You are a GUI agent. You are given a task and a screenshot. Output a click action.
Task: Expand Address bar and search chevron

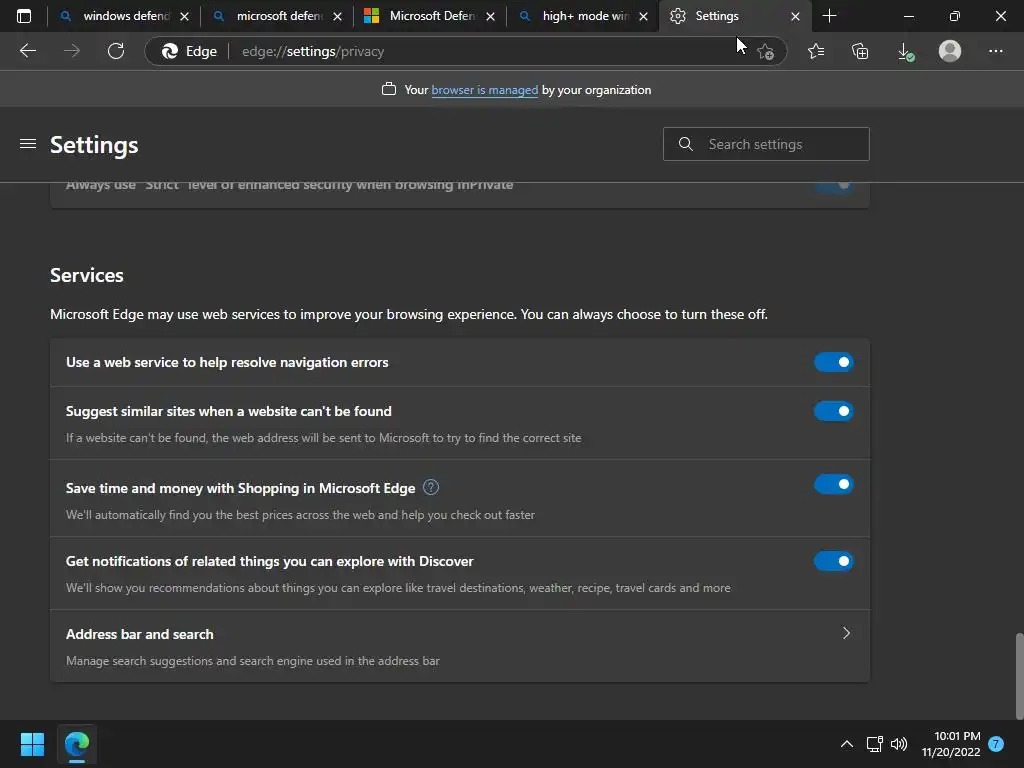(846, 633)
